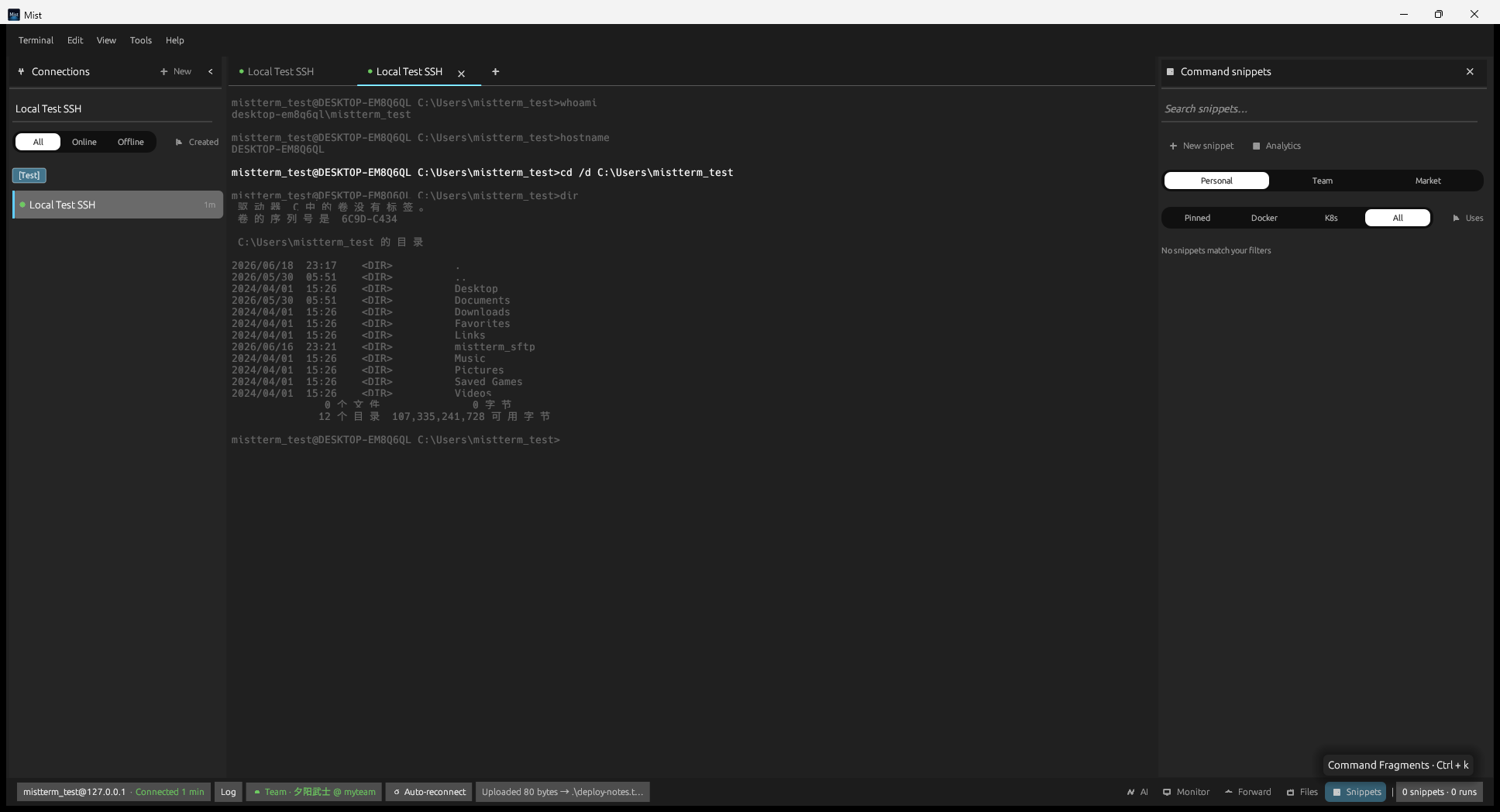
Task: Create a New snippet
Action: tap(1202, 146)
